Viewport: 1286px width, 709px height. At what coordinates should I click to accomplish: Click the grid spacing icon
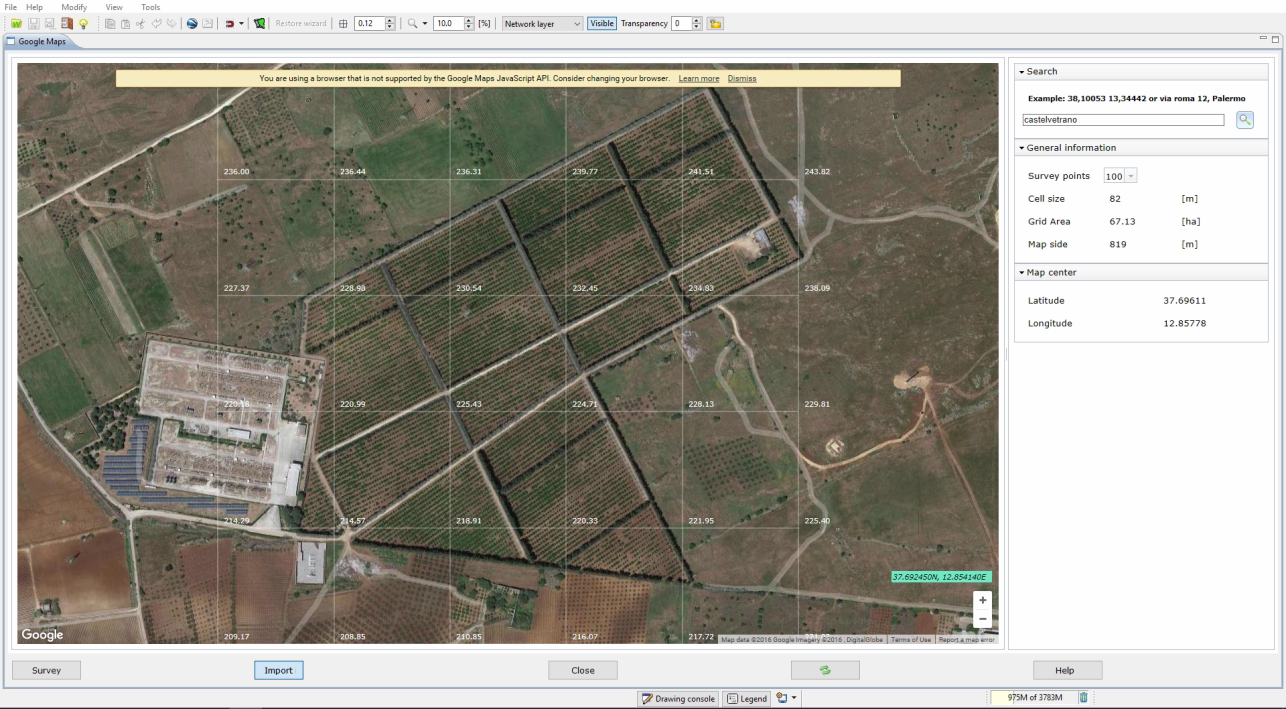[344, 23]
